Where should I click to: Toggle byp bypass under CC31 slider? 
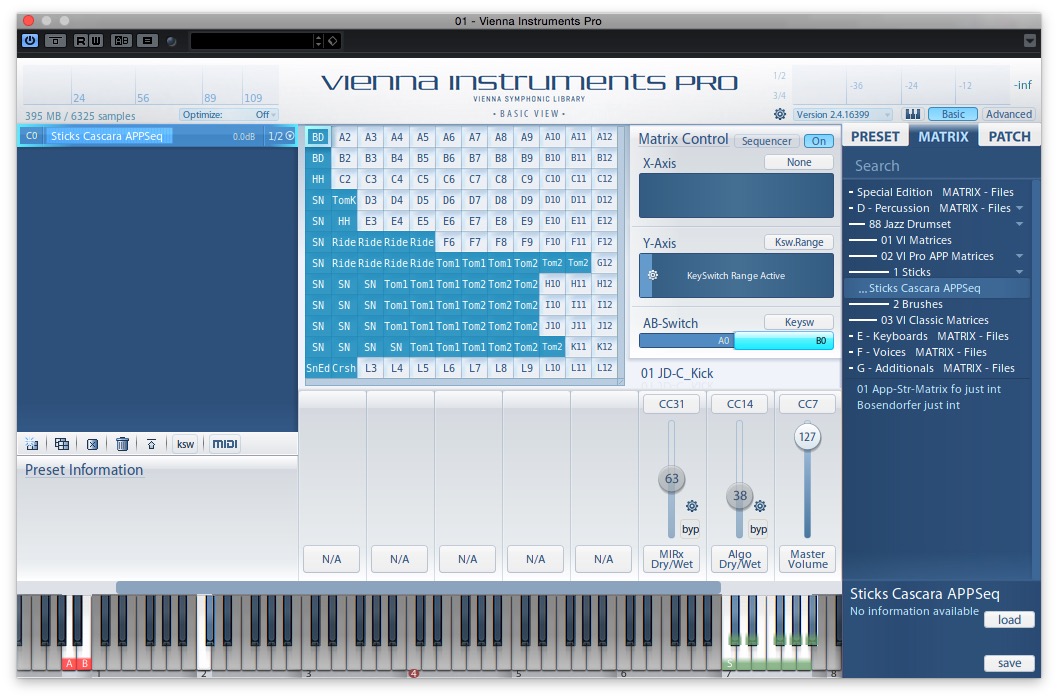coord(690,529)
